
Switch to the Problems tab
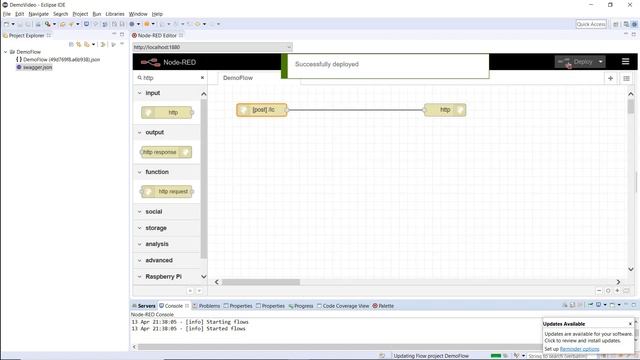[206, 306]
